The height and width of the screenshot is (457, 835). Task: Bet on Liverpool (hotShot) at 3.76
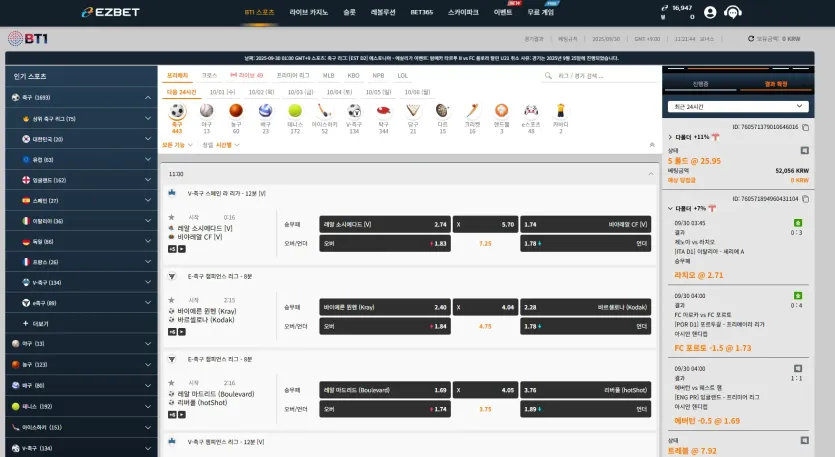(x=585, y=390)
